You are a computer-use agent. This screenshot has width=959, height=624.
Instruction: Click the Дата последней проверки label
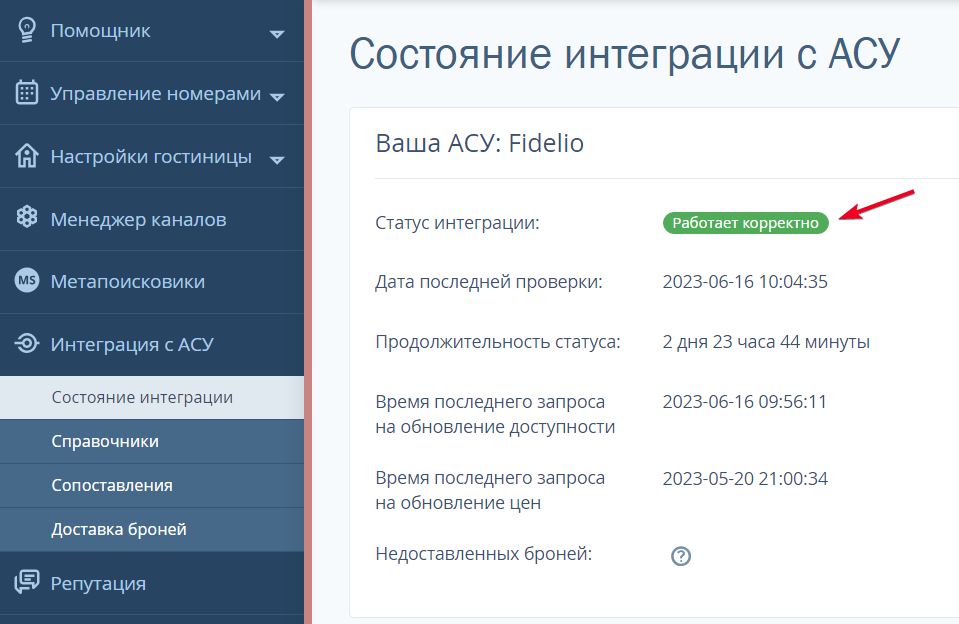[489, 282]
